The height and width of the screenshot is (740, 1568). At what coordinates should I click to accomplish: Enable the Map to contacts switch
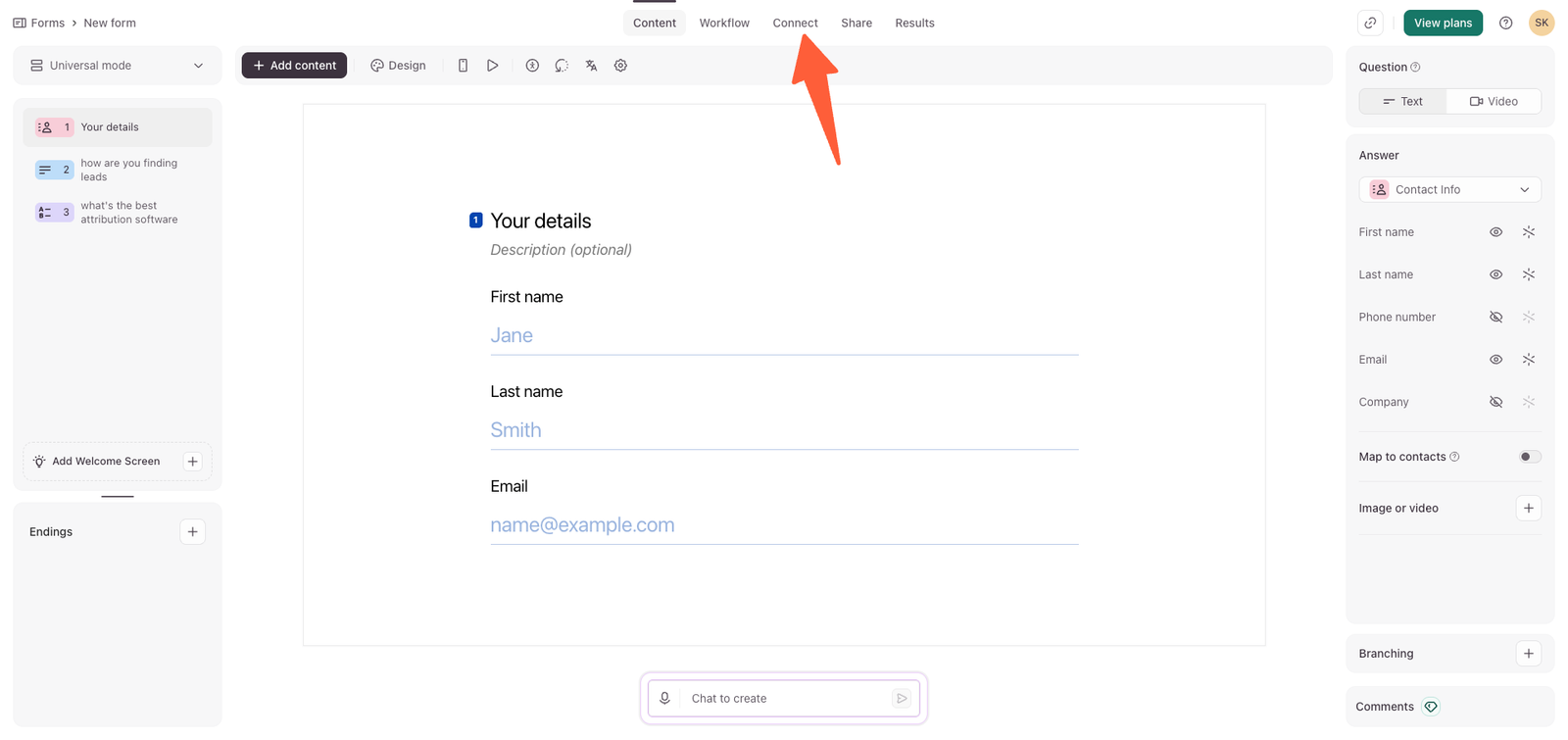[x=1529, y=457]
